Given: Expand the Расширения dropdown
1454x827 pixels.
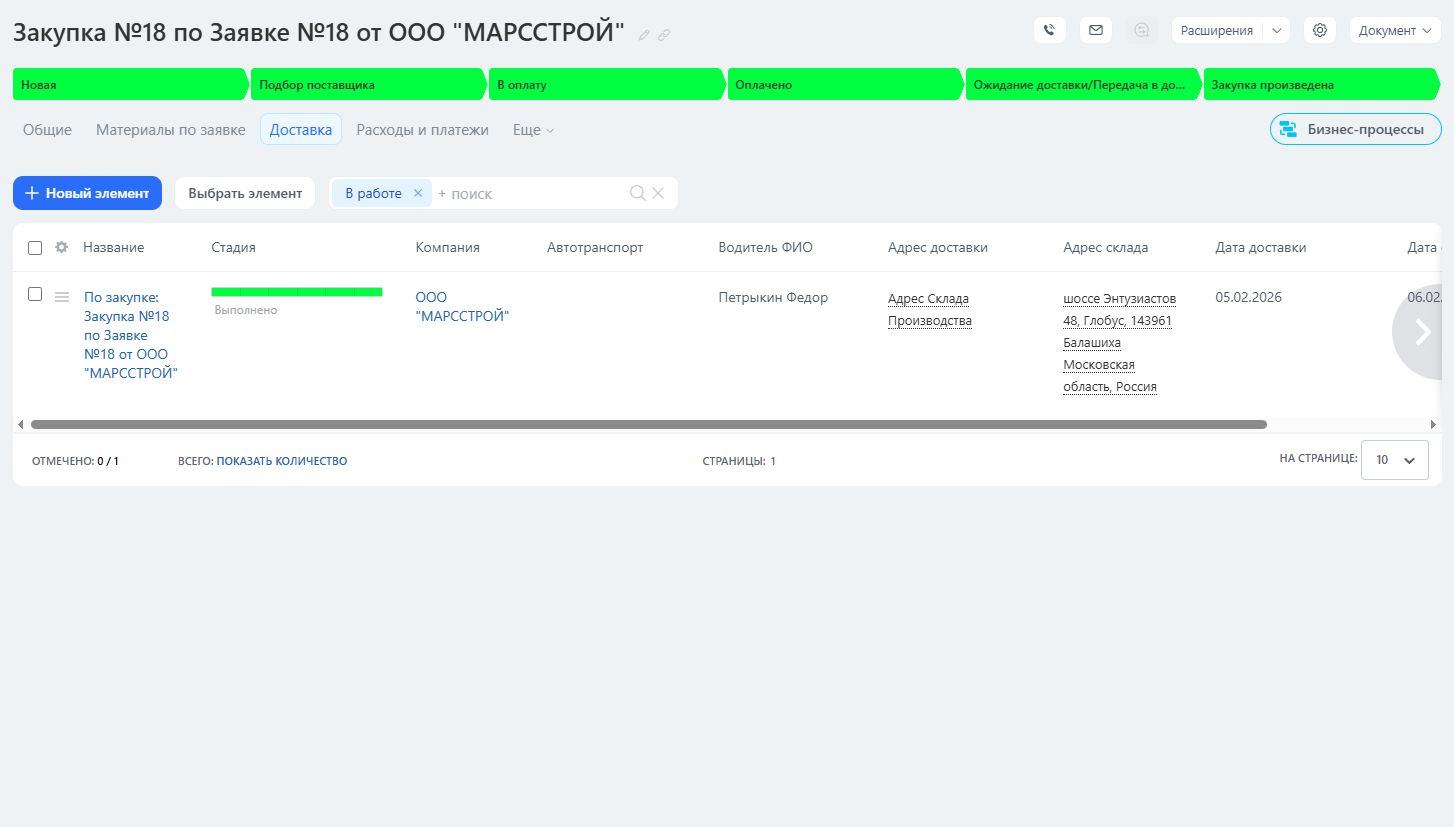Looking at the screenshot, I should (x=1276, y=30).
